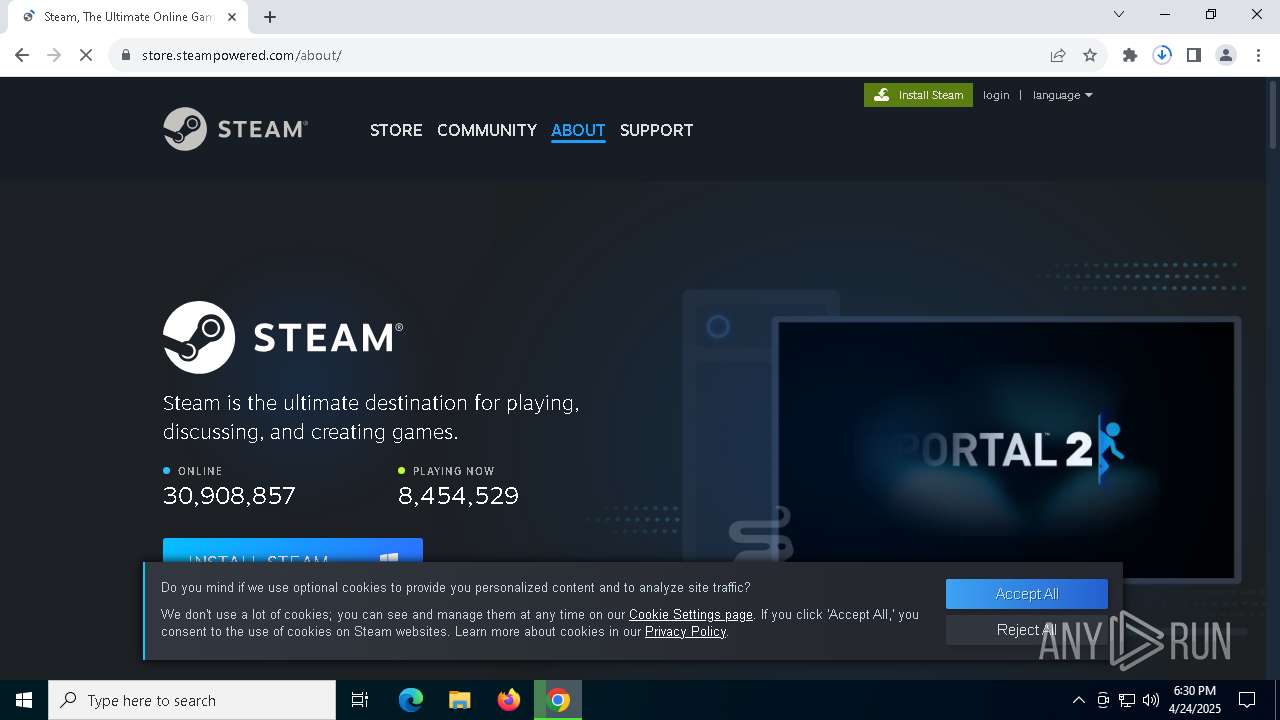Open the Chrome extensions puzzle icon
Image resolution: width=1280 pixels, height=720 pixels.
[x=1130, y=55]
